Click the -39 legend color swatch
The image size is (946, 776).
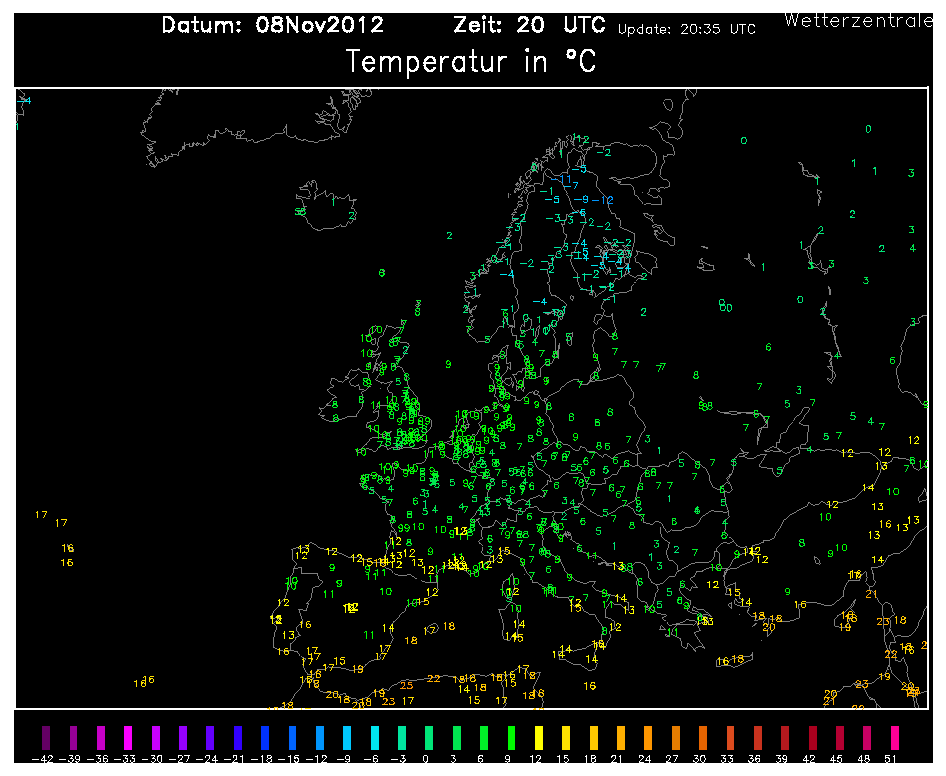pyautogui.click(x=74, y=738)
